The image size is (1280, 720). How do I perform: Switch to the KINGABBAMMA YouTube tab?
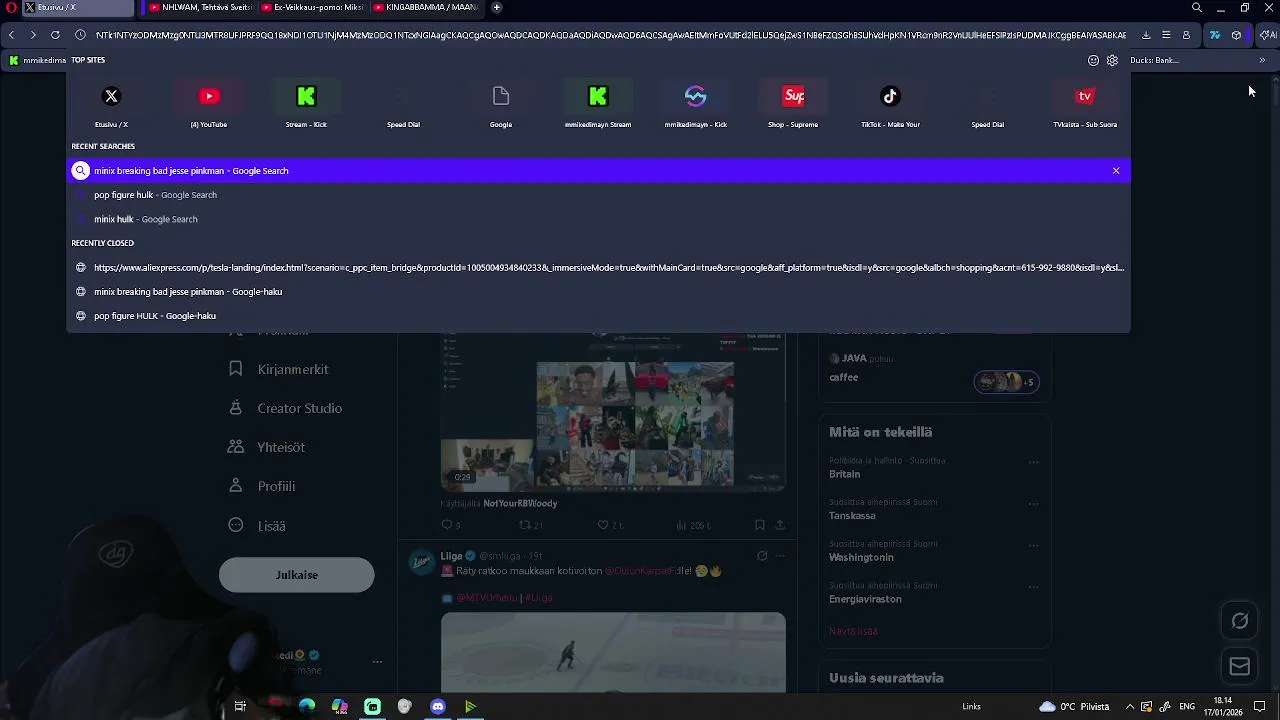(425, 7)
